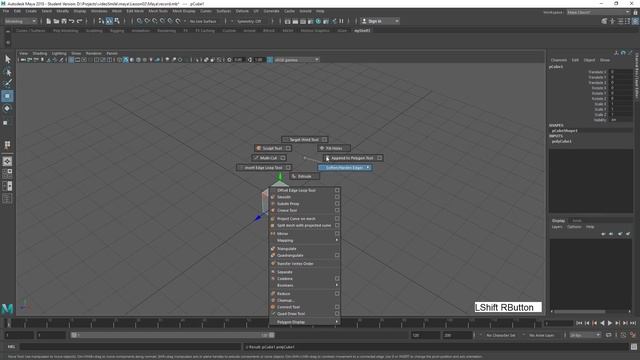Click the time slider at its start
Image resolution: width=640 pixels, height=360 pixels.
tap(9, 324)
